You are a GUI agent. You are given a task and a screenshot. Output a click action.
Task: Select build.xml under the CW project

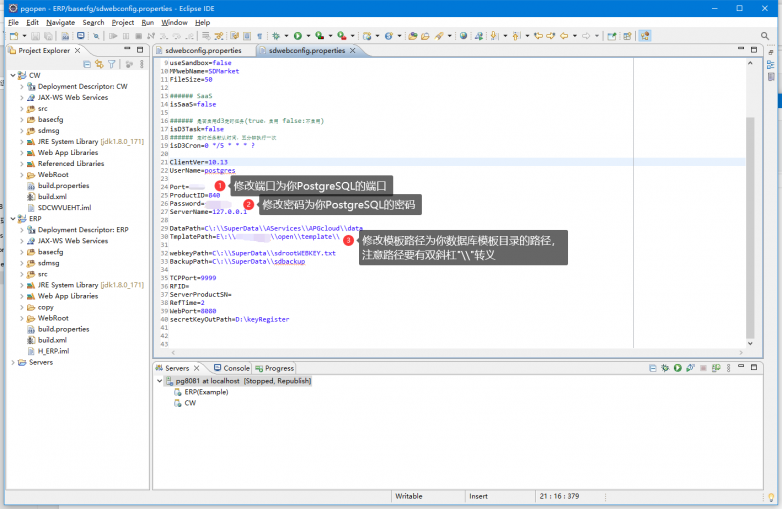click(52, 196)
